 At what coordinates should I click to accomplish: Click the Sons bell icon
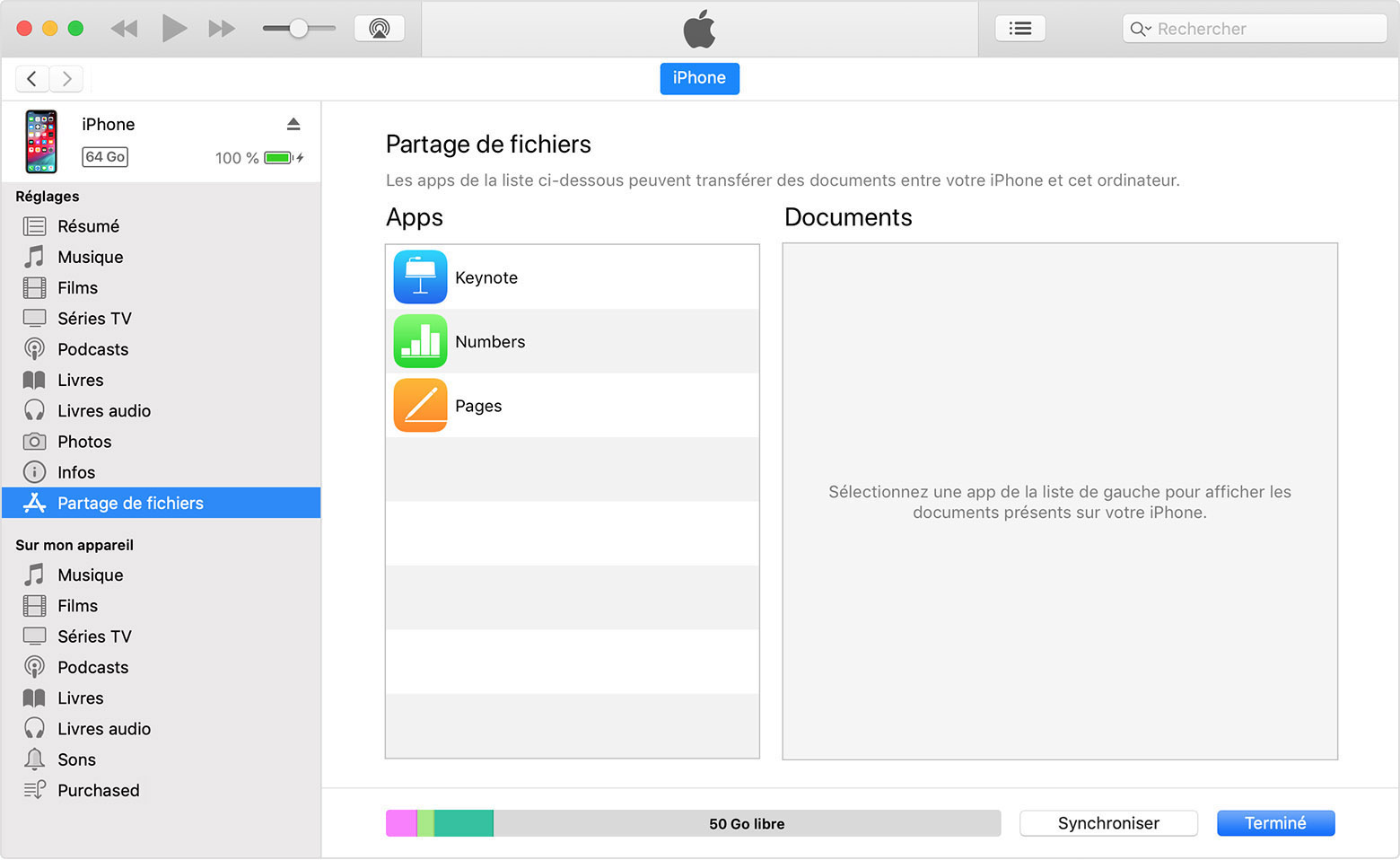(34, 759)
